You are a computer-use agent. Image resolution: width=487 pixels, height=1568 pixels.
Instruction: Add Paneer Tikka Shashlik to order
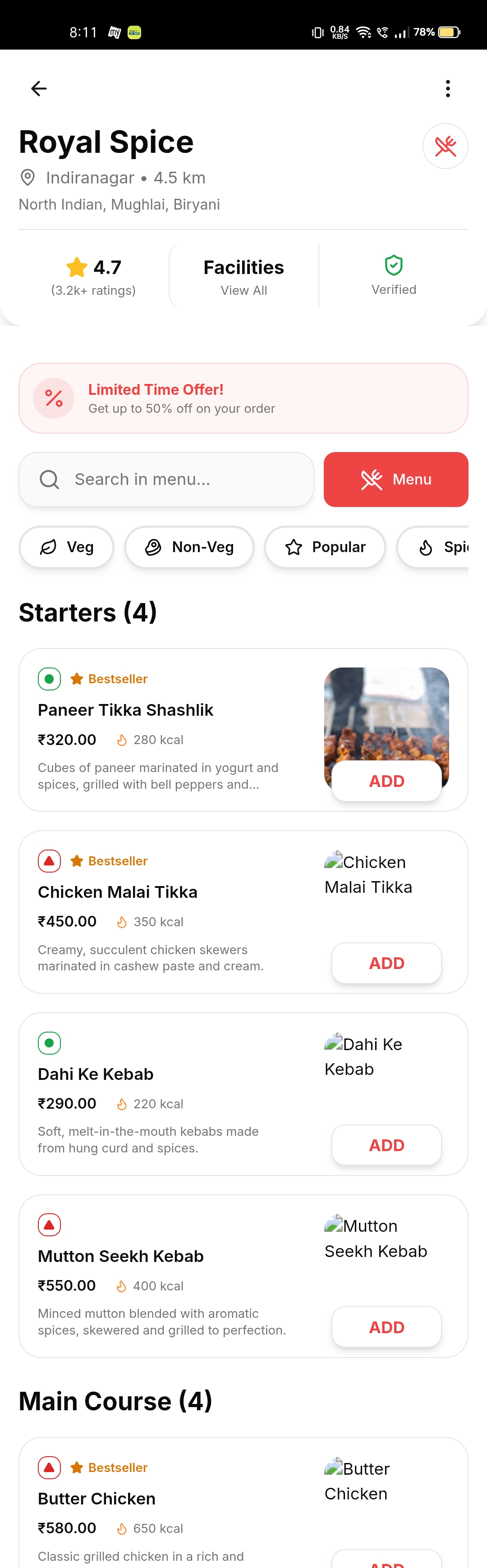click(x=386, y=781)
